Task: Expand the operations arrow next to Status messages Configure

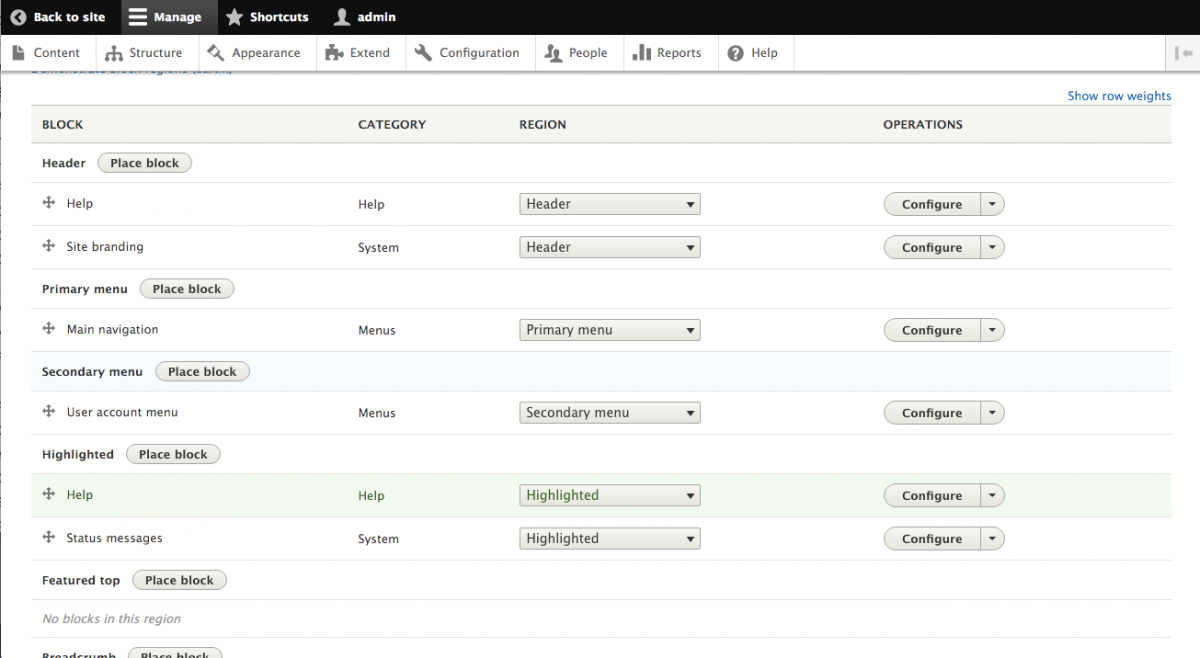Action: (x=992, y=539)
